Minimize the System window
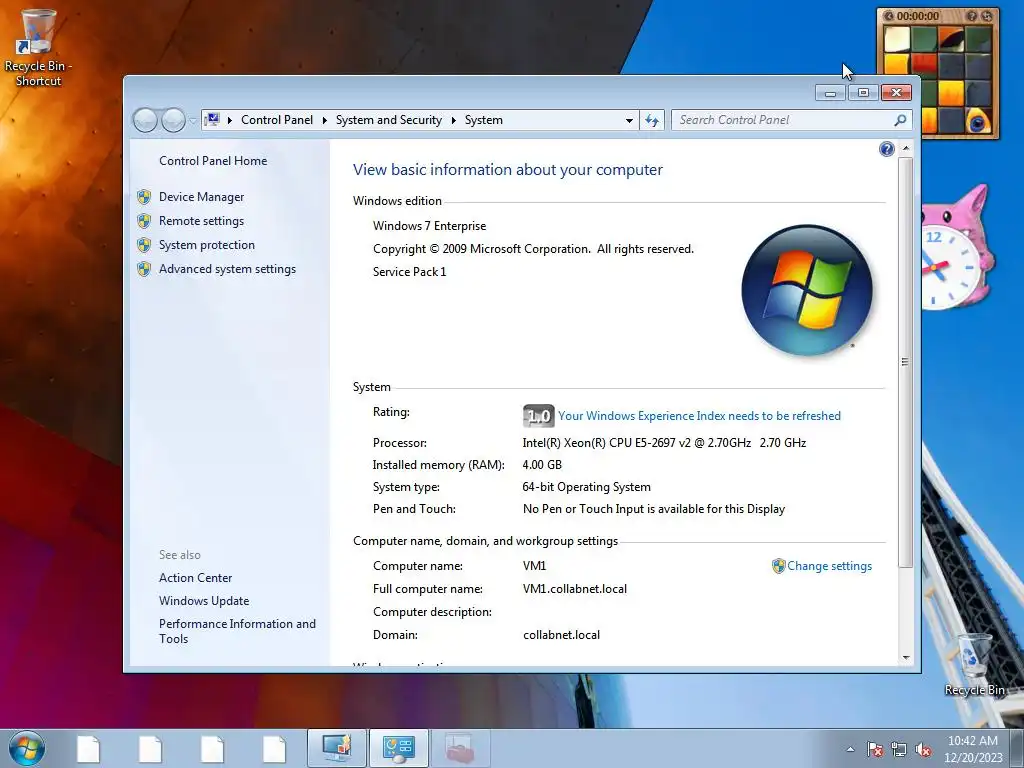 pyautogui.click(x=831, y=93)
